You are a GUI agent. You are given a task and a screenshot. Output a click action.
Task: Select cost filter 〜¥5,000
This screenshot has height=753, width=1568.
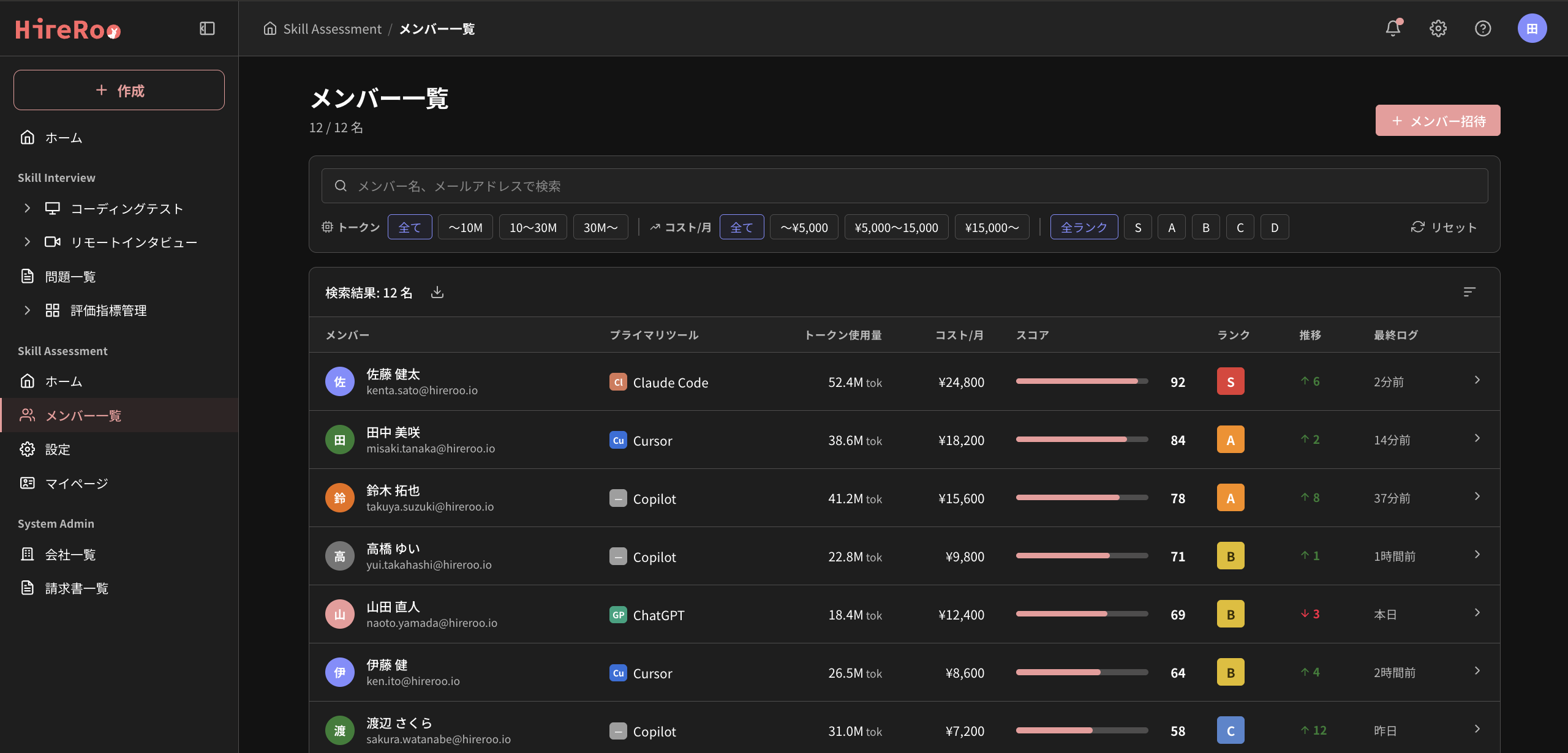[804, 227]
